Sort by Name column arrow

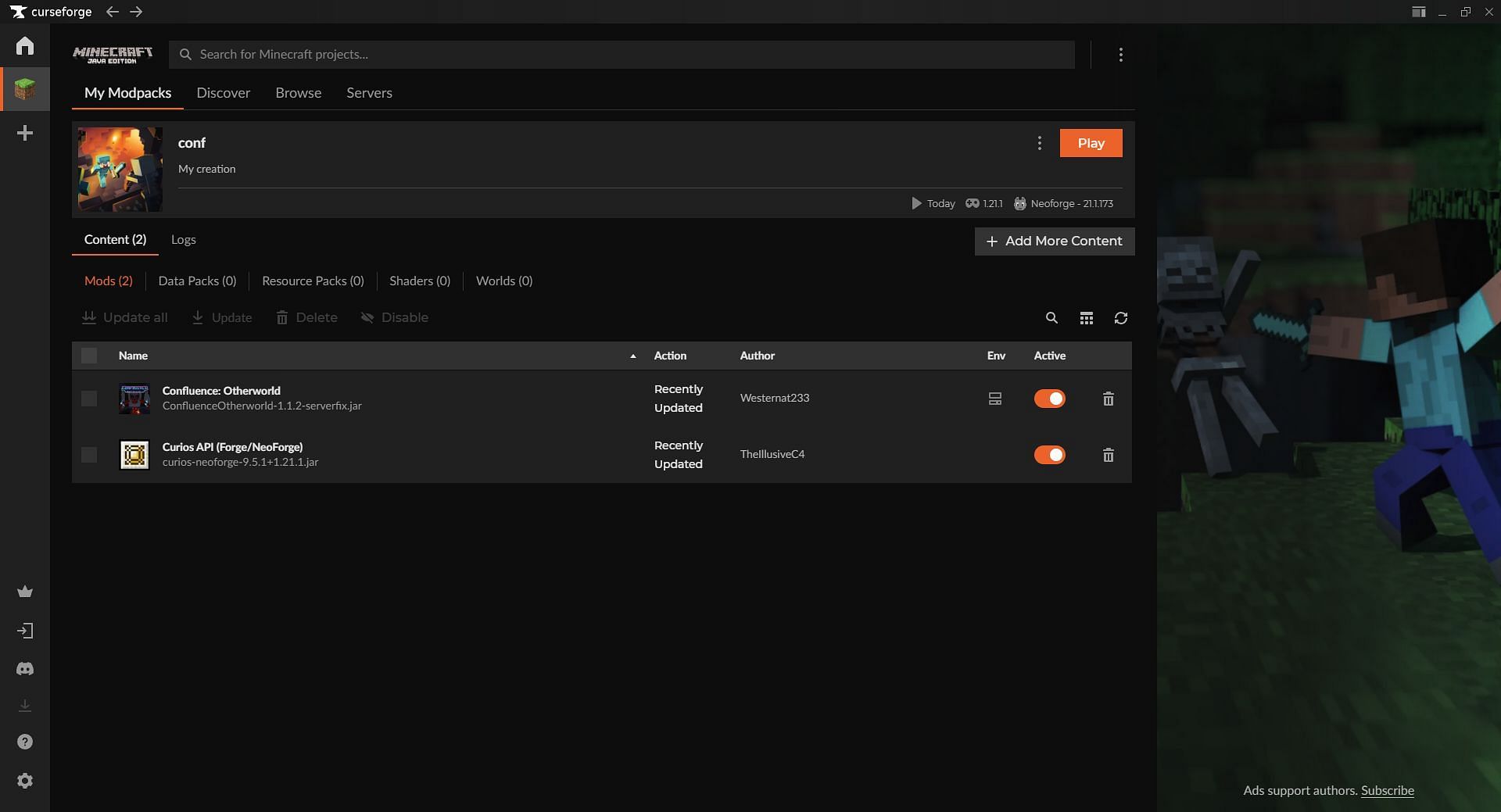pyautogui.click(x=632, y=356)
